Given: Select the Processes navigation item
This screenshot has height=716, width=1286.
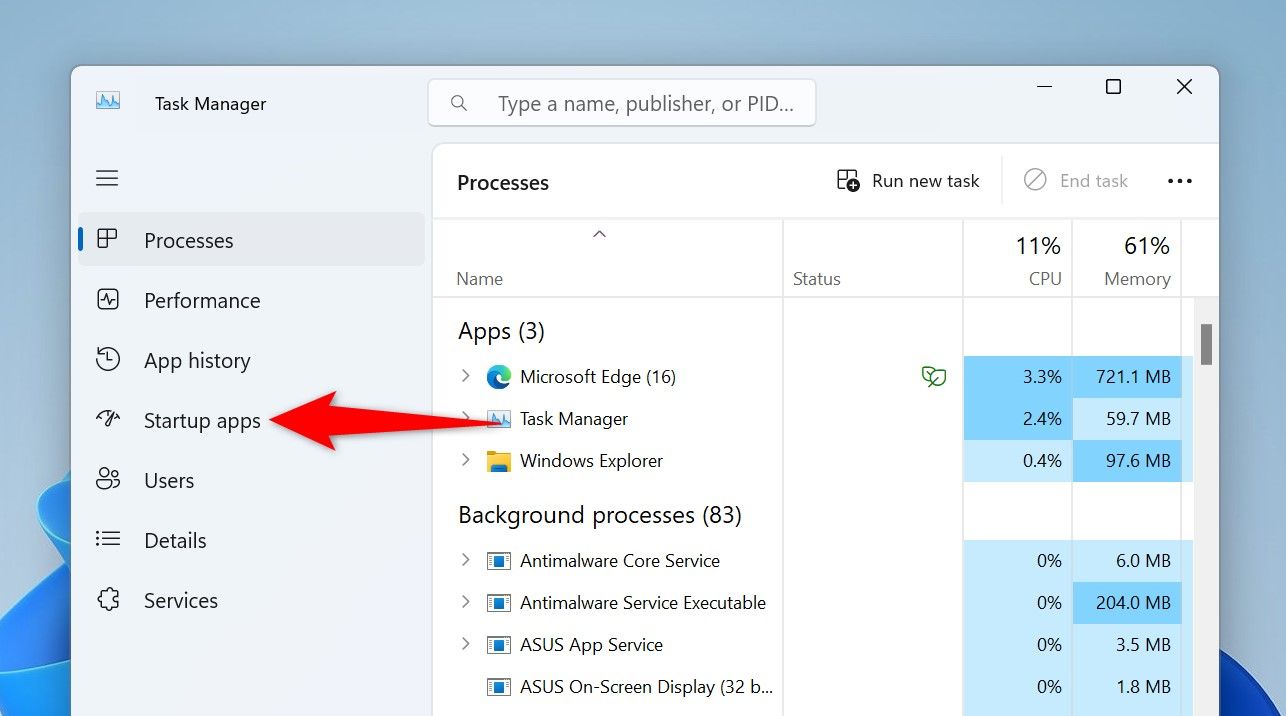Looking at the screenshot, I should click(x=188, y=241).
